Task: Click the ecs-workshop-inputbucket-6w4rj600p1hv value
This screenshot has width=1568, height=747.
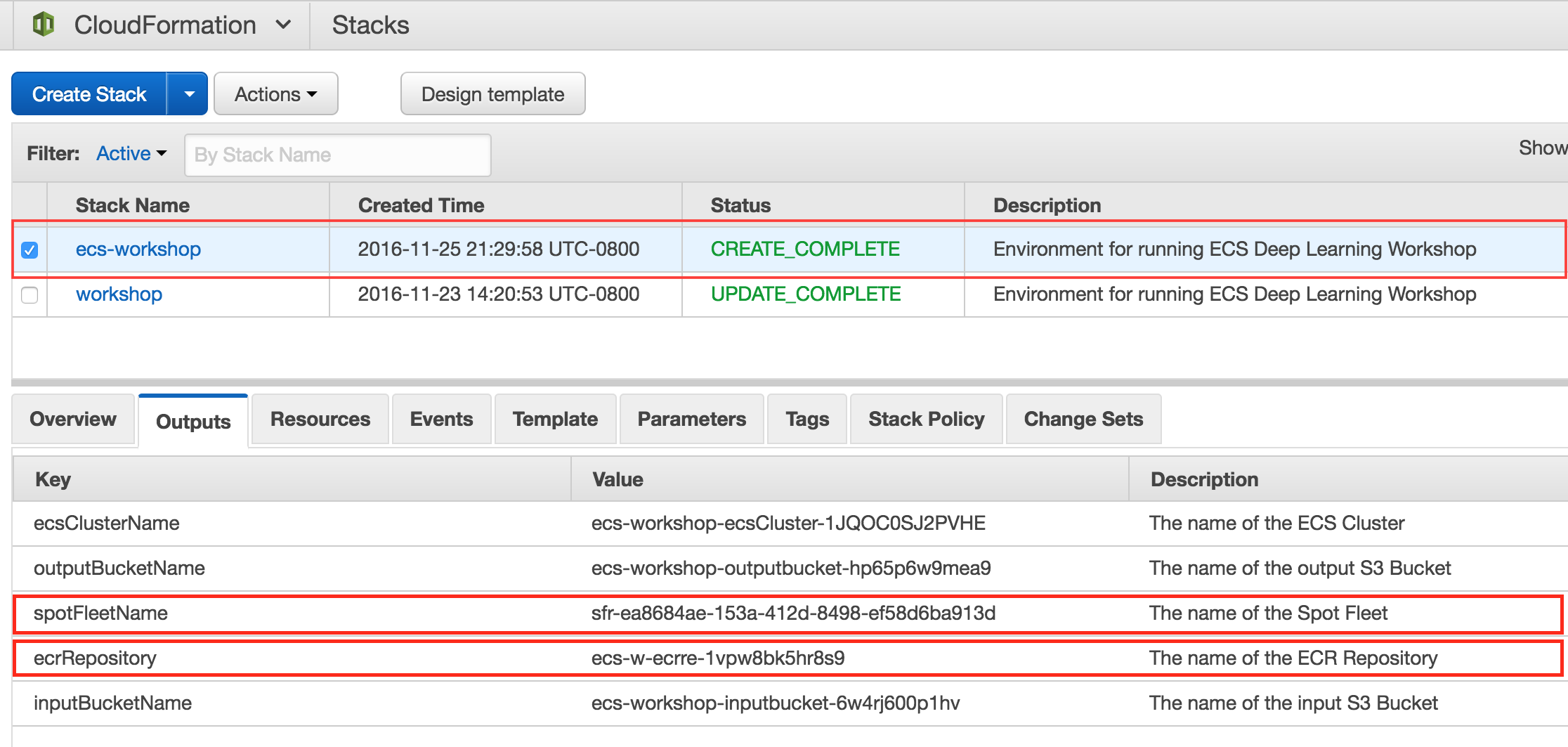Action: pyautogui.click(x=776, y=703)
